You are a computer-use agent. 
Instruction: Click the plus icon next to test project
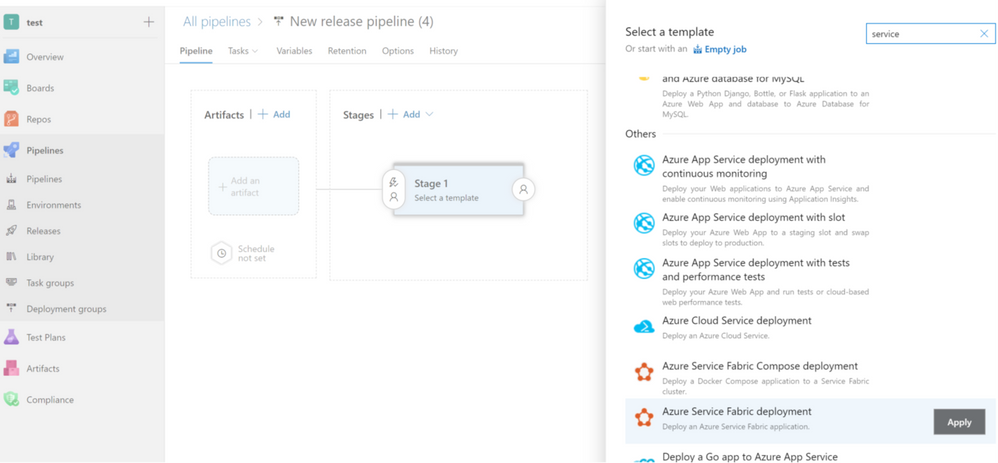tap(149, 22)
